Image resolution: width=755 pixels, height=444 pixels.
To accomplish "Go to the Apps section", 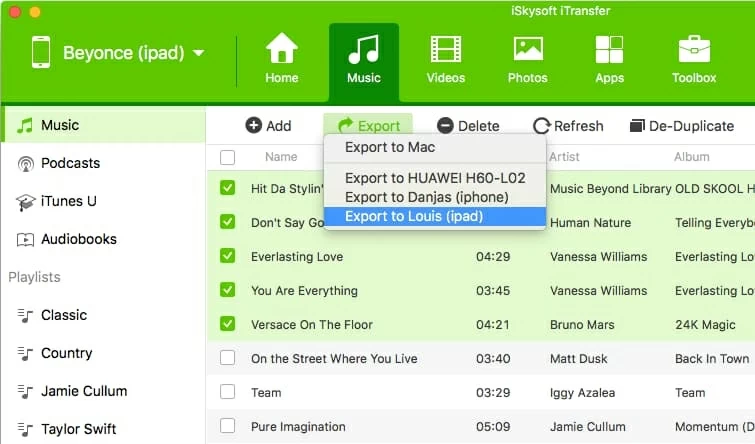I will point(609,49).
